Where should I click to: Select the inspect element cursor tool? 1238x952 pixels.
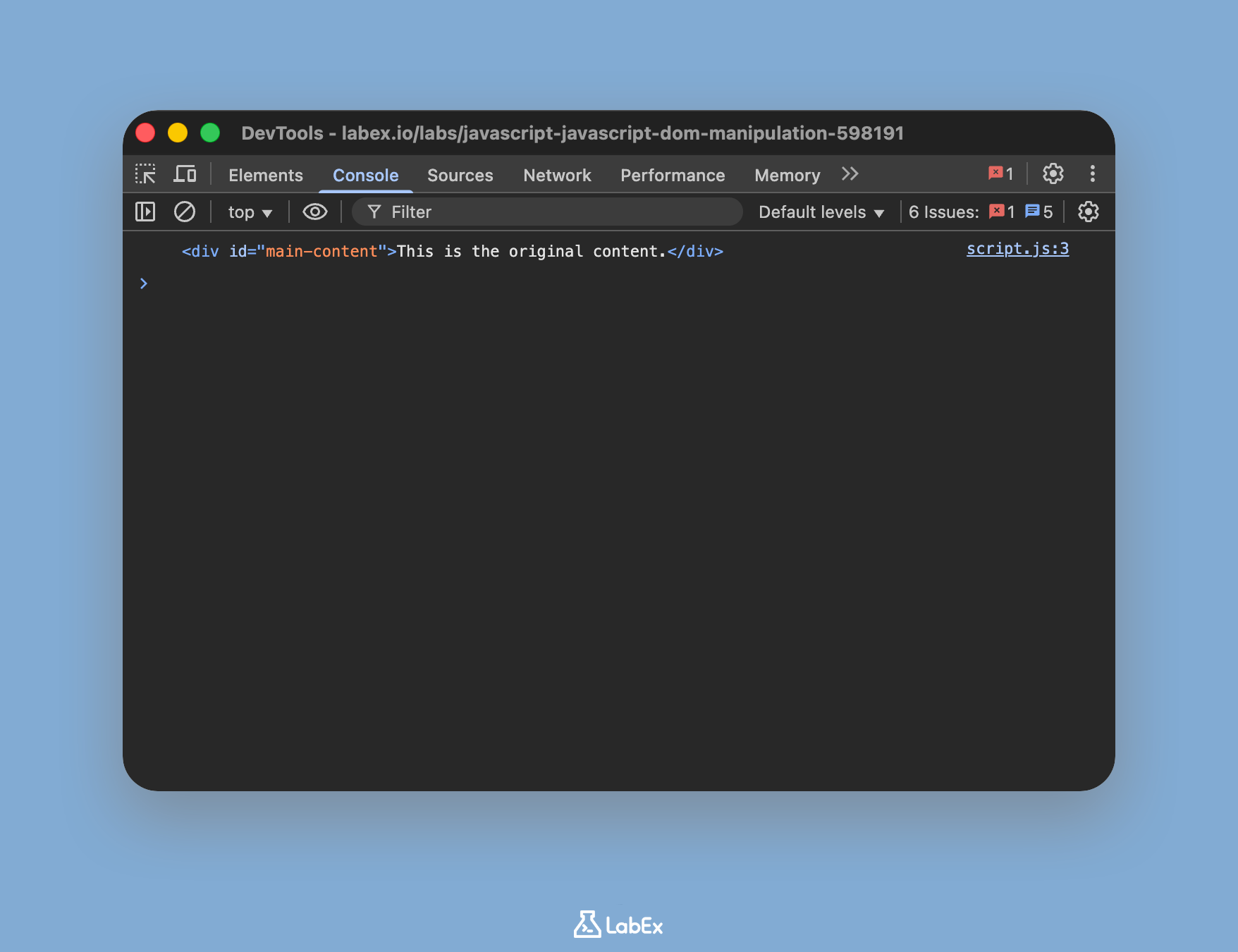pyautogui.click(x=146, y=174)
